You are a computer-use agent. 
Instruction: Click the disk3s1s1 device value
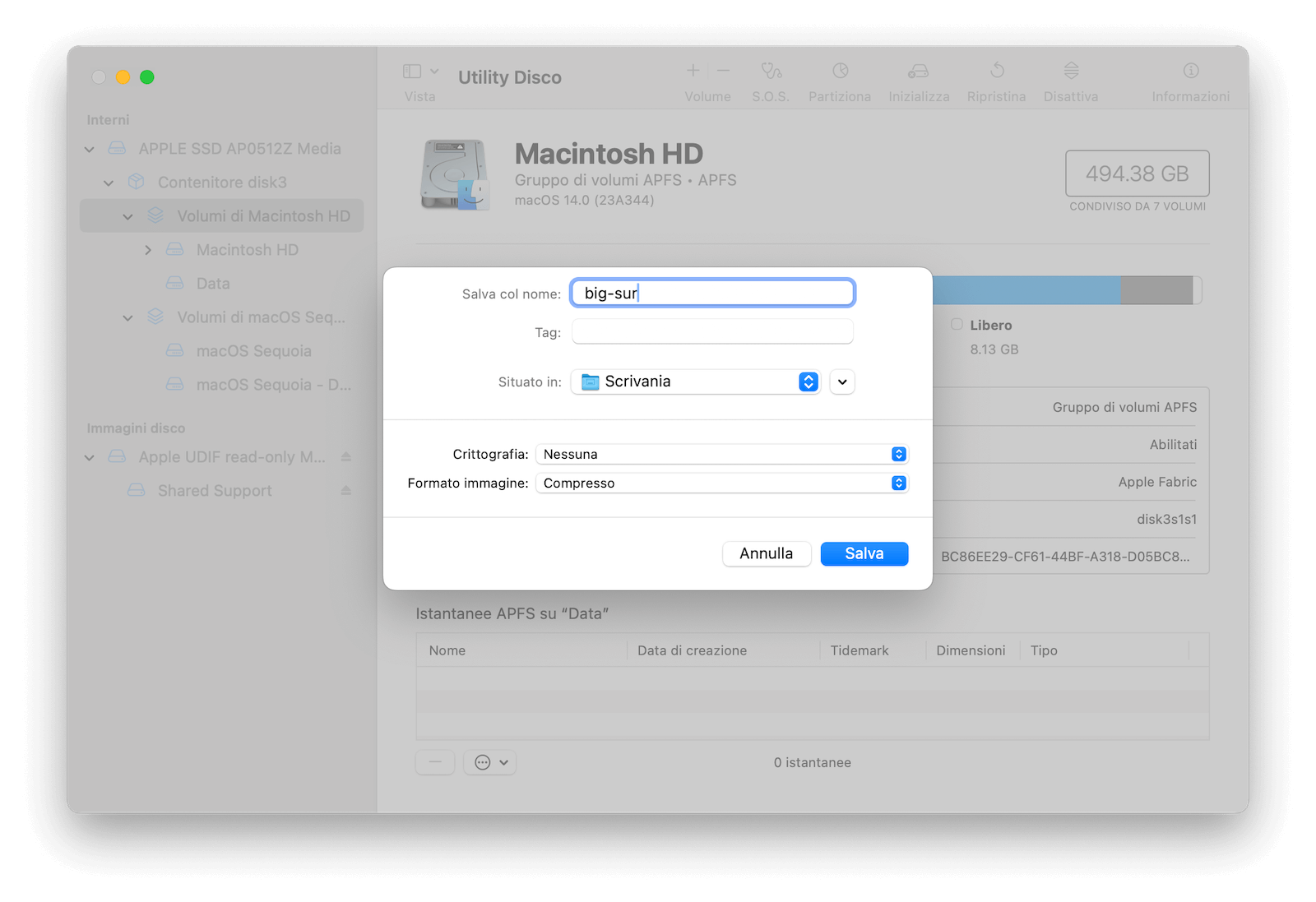[x=1166, y=519]
